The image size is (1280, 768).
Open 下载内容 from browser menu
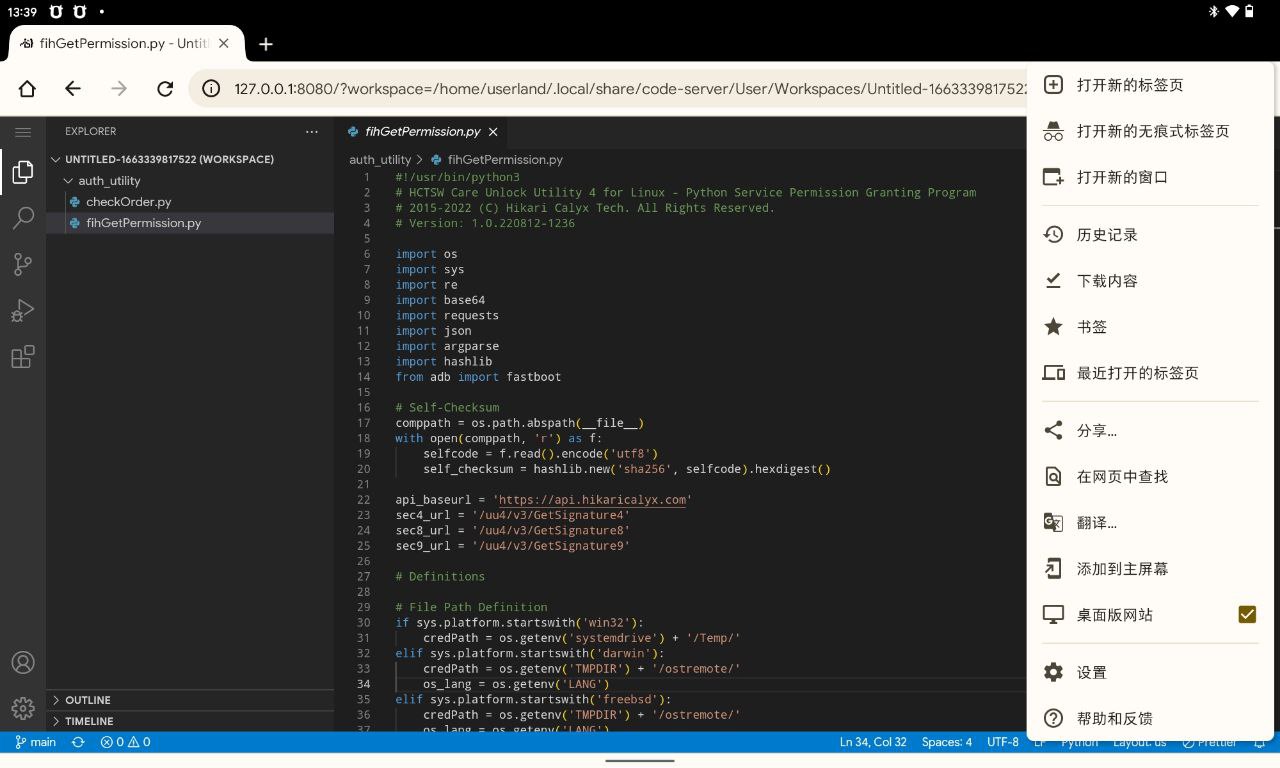point(1150,281)
